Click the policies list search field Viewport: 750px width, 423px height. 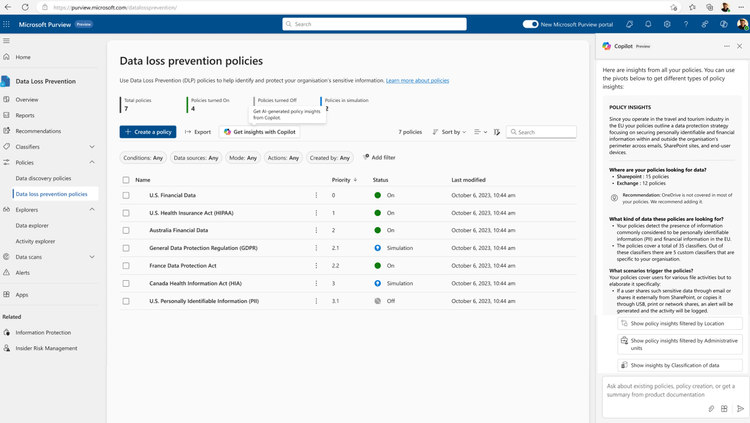(541, 132)
